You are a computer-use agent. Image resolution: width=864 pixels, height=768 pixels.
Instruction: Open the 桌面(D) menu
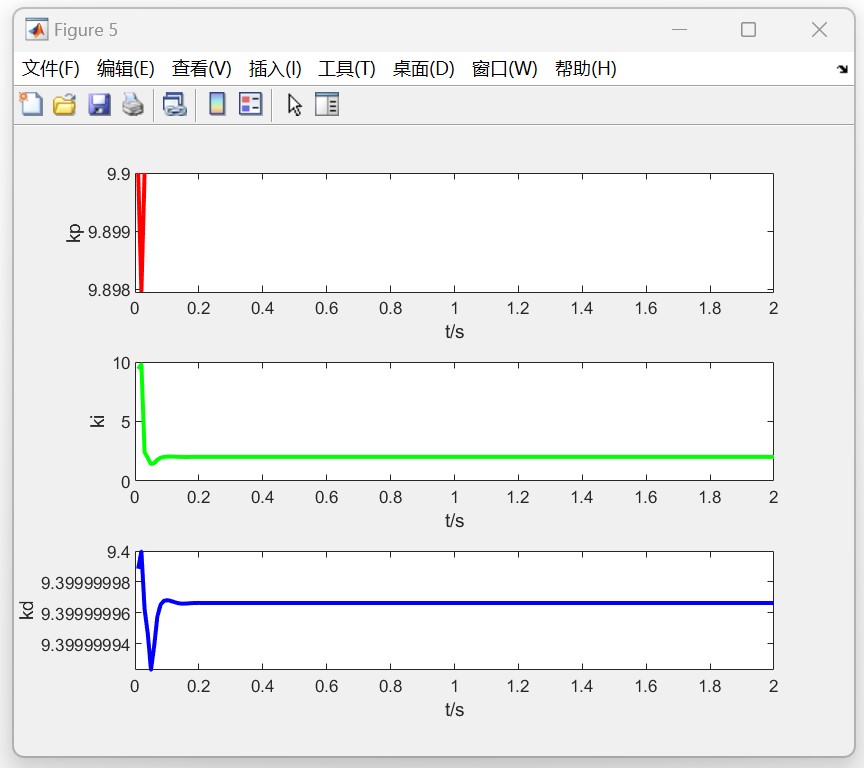(x=424, y=69)
